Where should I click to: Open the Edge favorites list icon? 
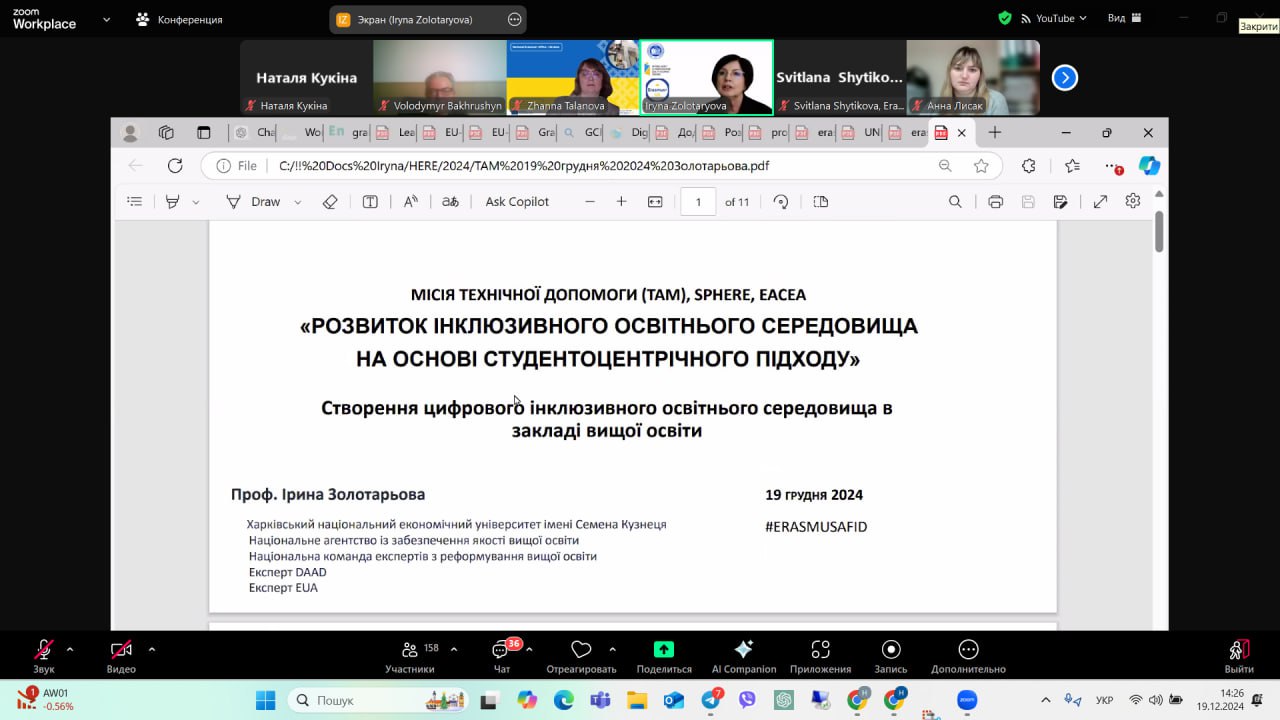(1072, 166)
